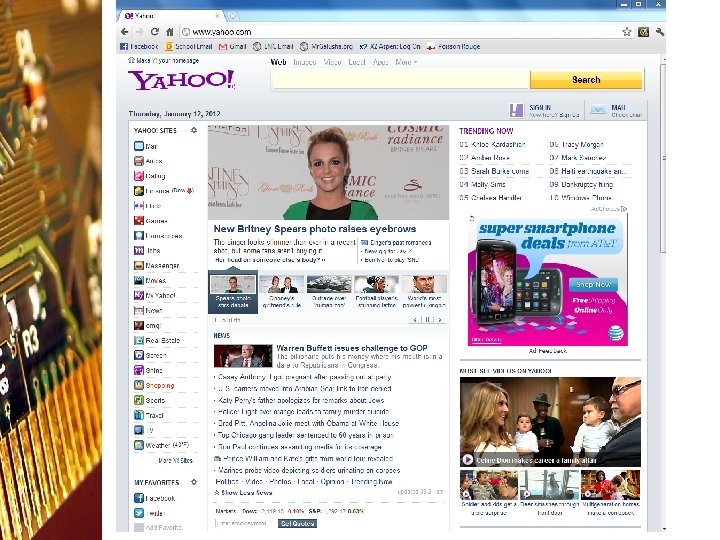Select the Video search tab

point(332,62)
